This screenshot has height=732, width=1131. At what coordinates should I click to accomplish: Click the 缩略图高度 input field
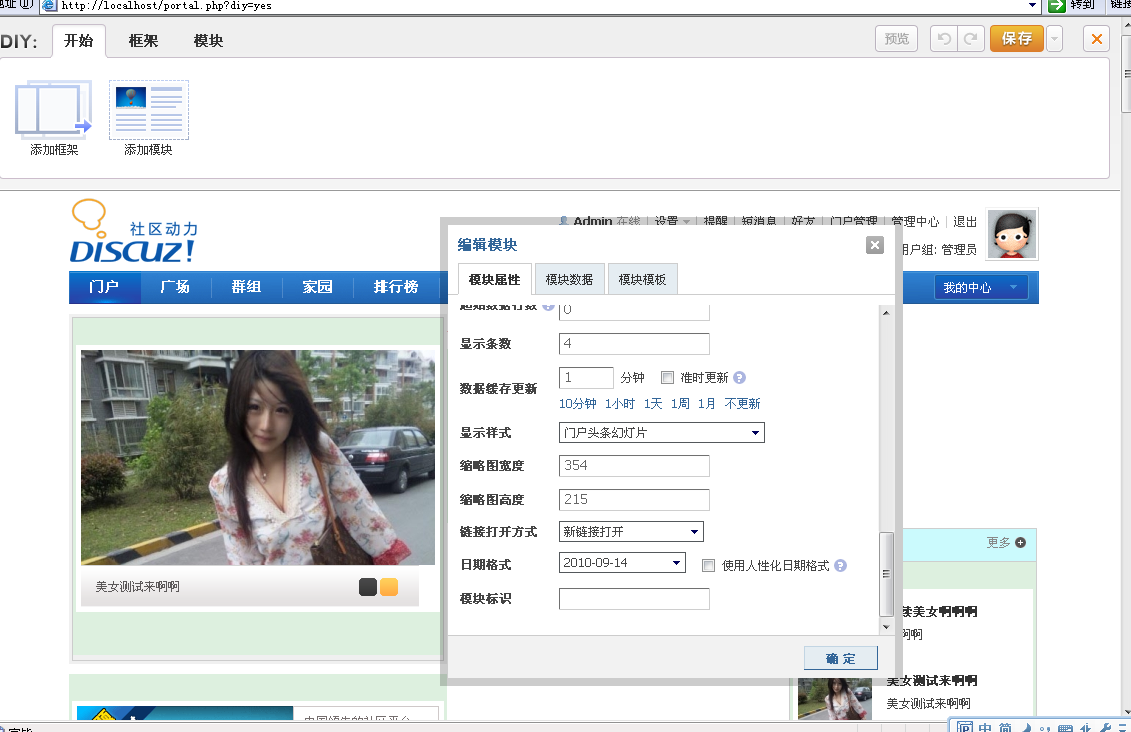634,499
